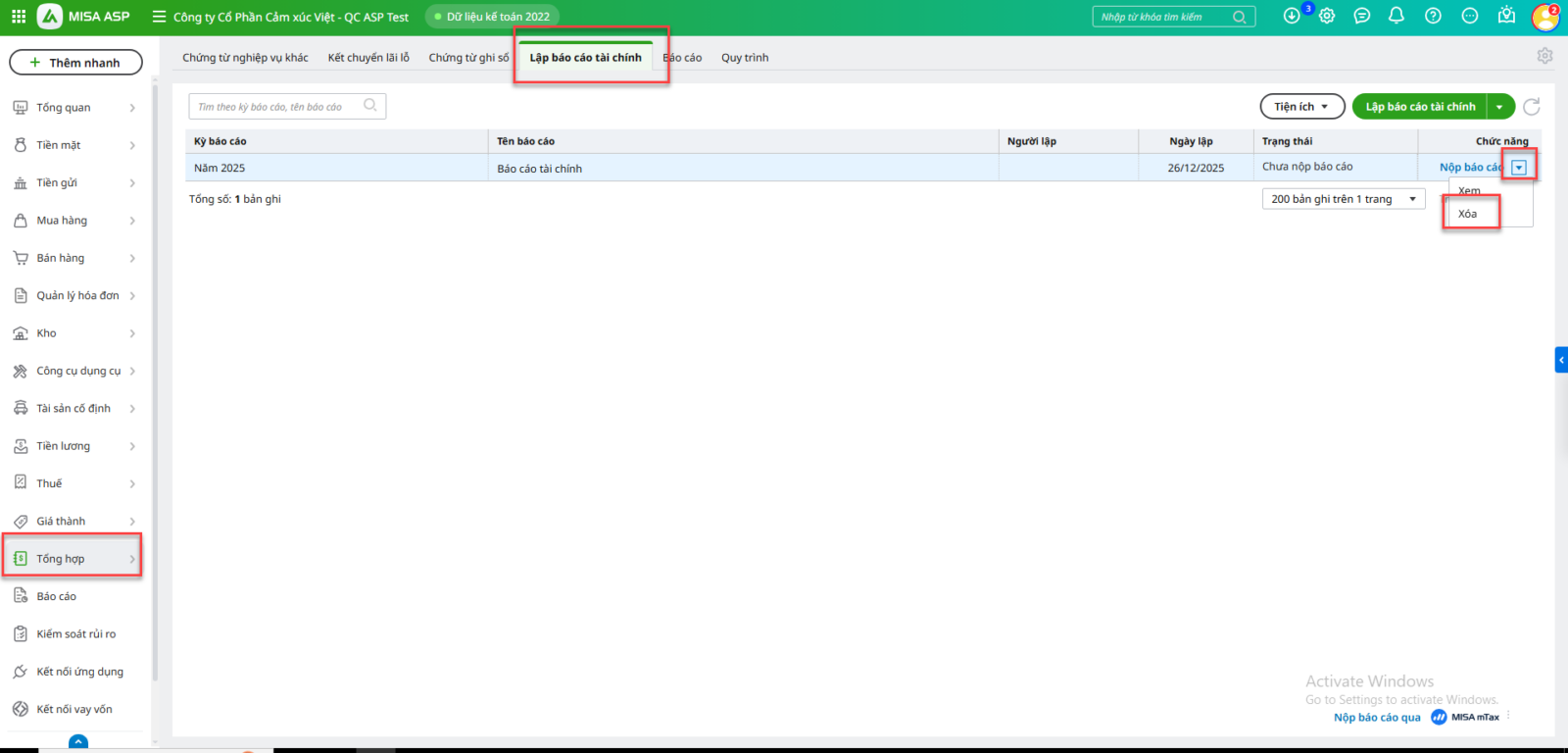Expand the Lập báo cáo tài chính arrow
Image resolution: width=1568 pixels, height=753 pixels.
coord(1499,106)
